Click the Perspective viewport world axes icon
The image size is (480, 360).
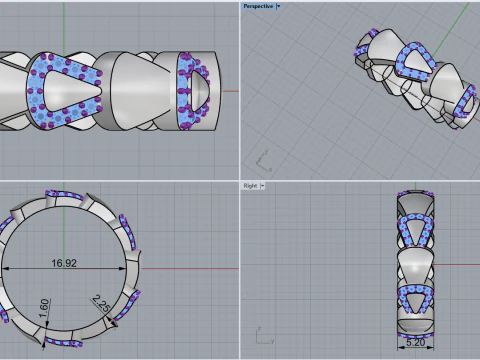click(x=264, y=161)
